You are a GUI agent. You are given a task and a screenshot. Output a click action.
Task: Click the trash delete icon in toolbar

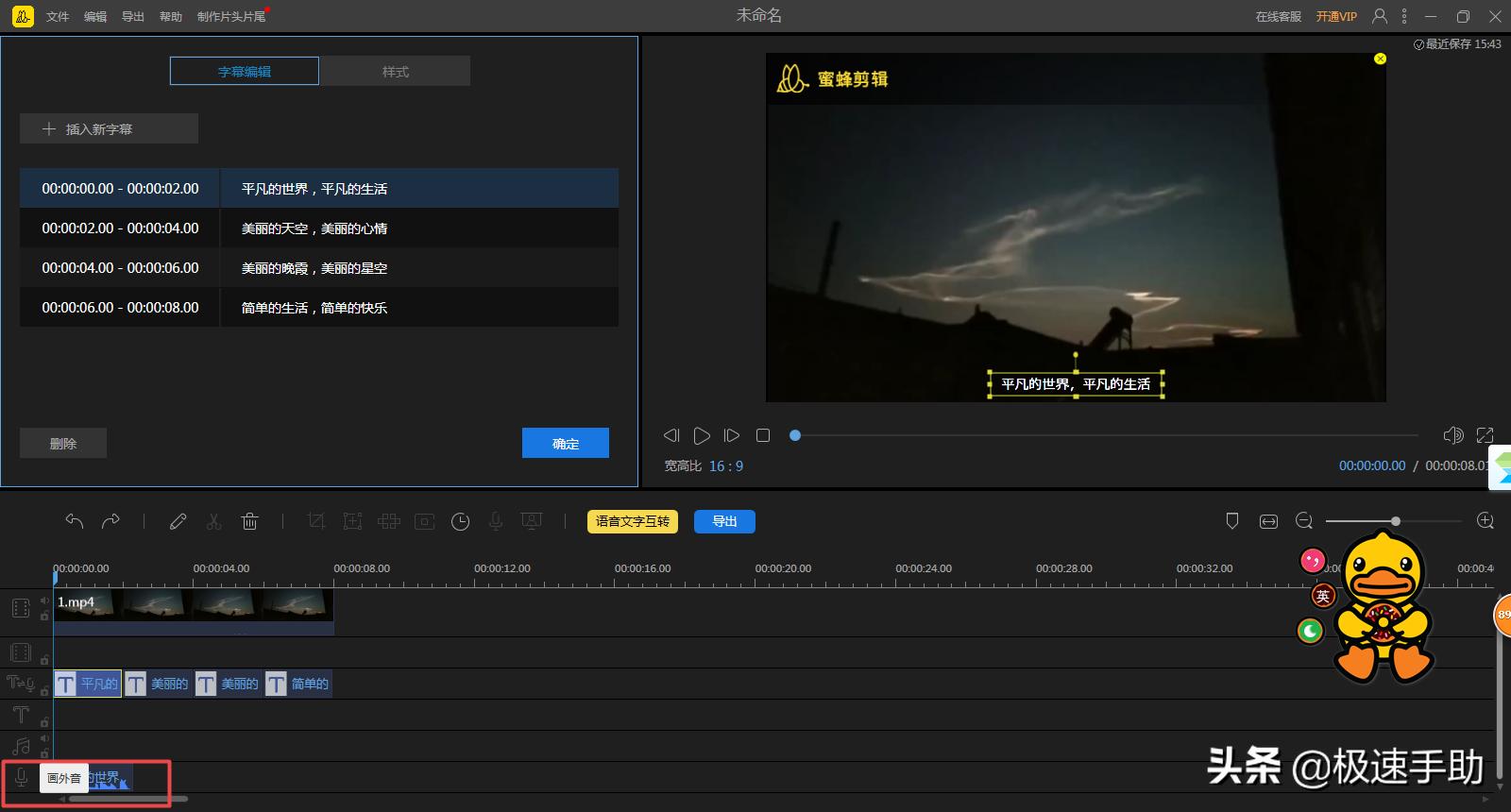[x=249, y=521]
